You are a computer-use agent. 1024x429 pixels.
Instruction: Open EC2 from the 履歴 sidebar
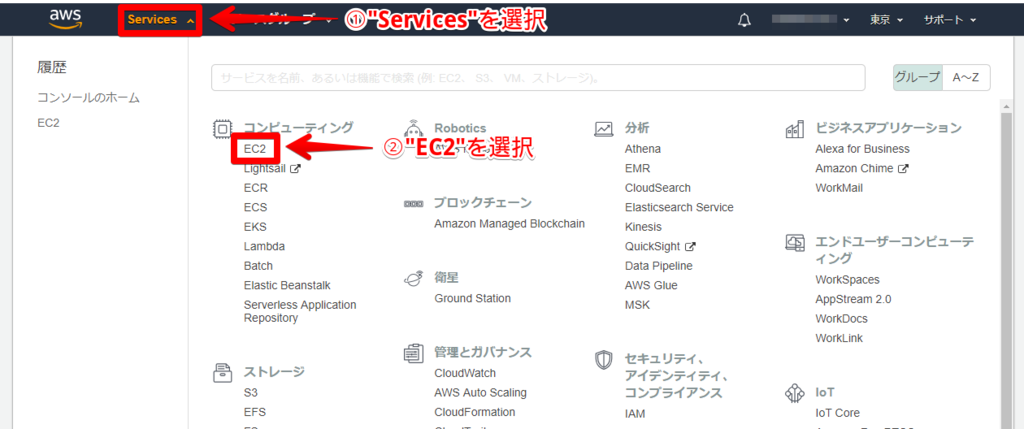pos(48,123)
